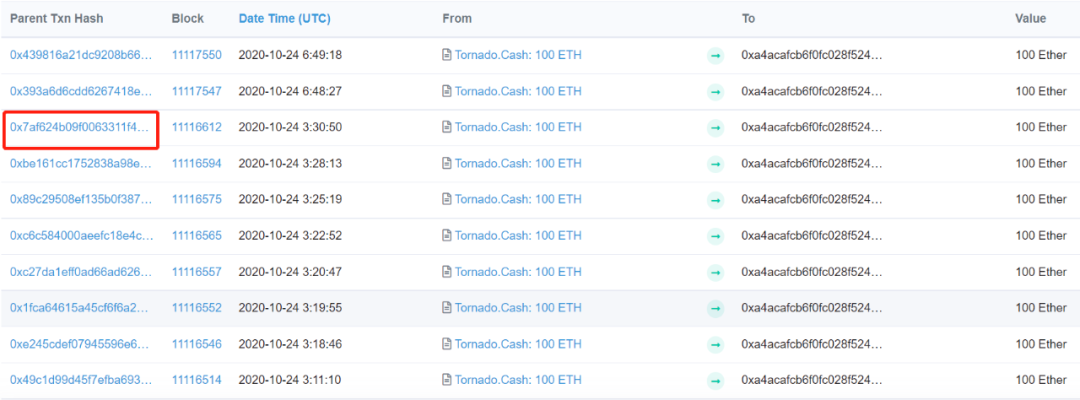Click the contract document icon in block 11116594 row
This screenshot has width=1080, height=400.
[x=447, y=163]
